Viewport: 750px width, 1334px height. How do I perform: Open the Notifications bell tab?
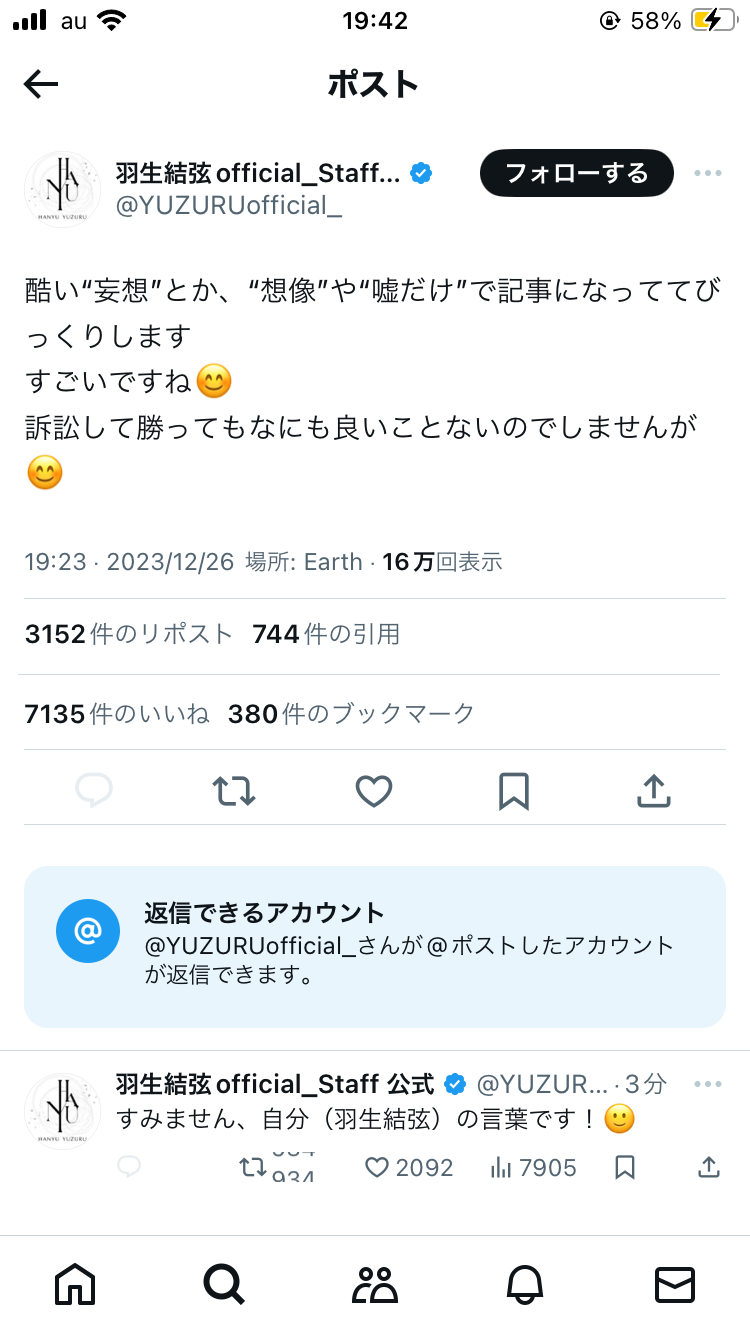(525, 1283)
